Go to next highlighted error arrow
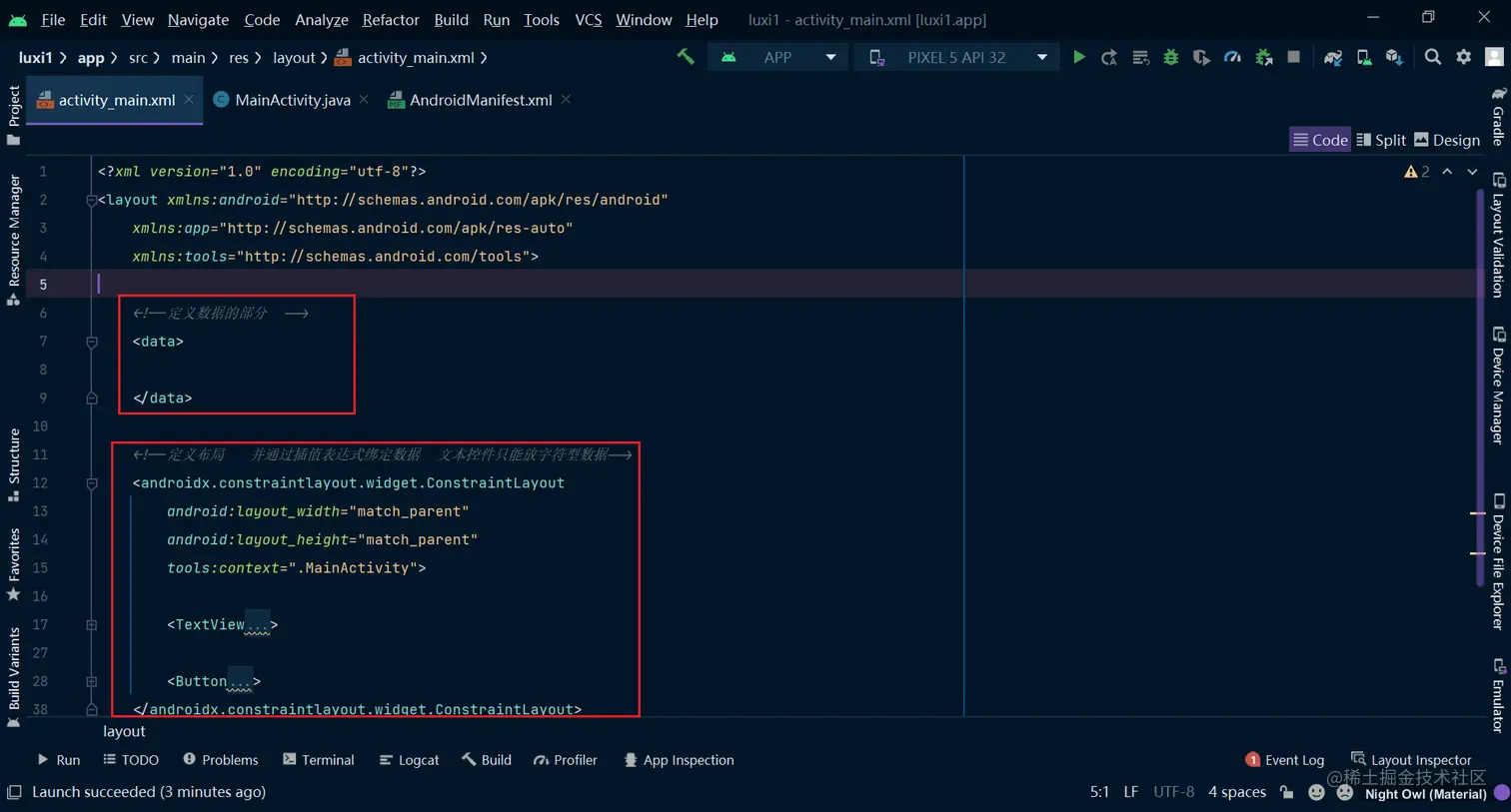 (1472, 172)
